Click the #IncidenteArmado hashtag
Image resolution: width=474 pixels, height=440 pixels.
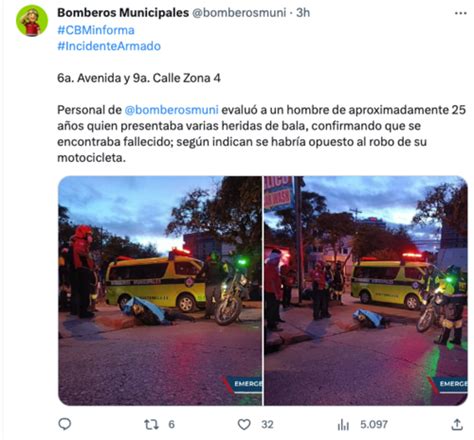tap(109, 46)
